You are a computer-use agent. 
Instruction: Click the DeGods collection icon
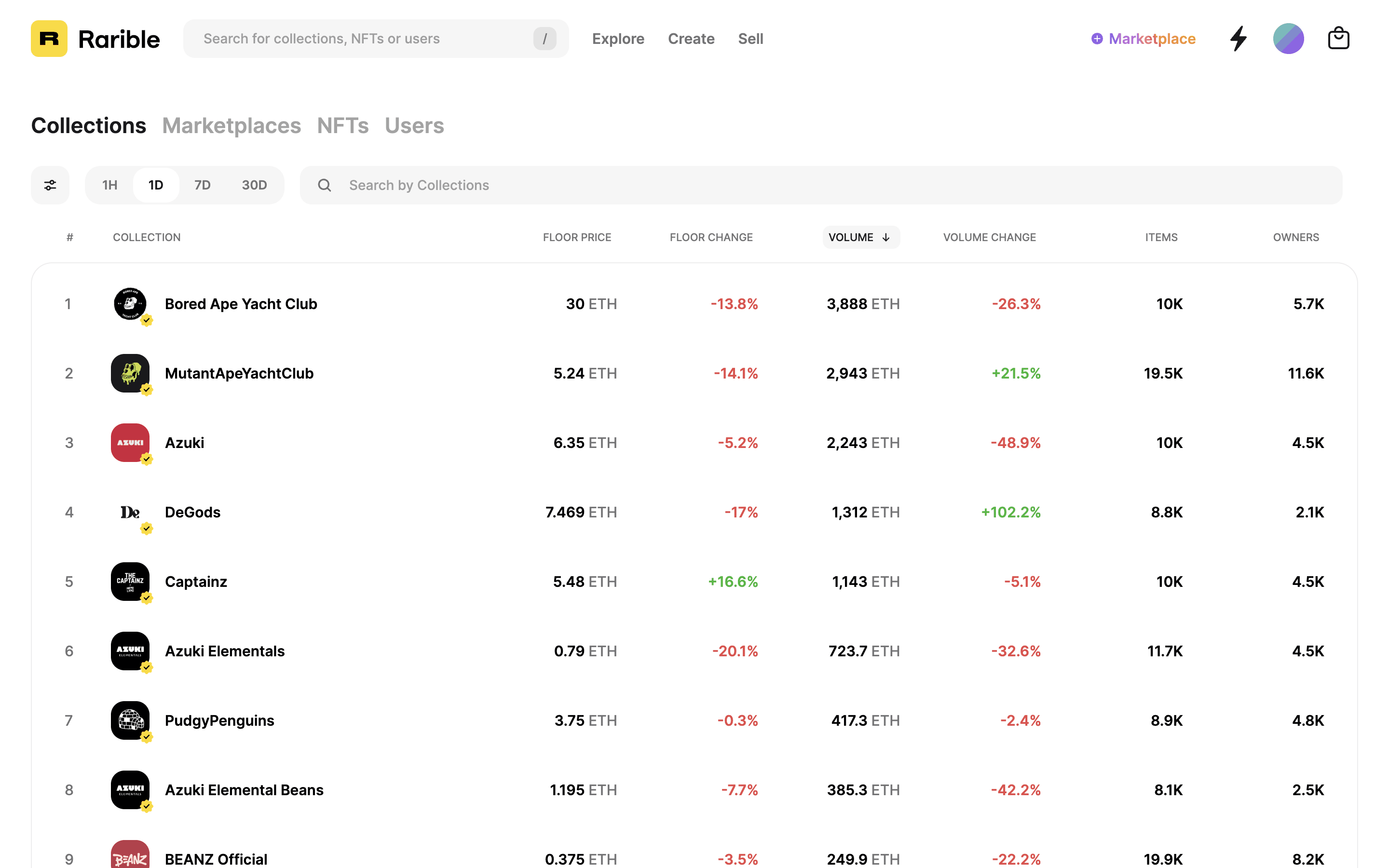coord(130,512)
